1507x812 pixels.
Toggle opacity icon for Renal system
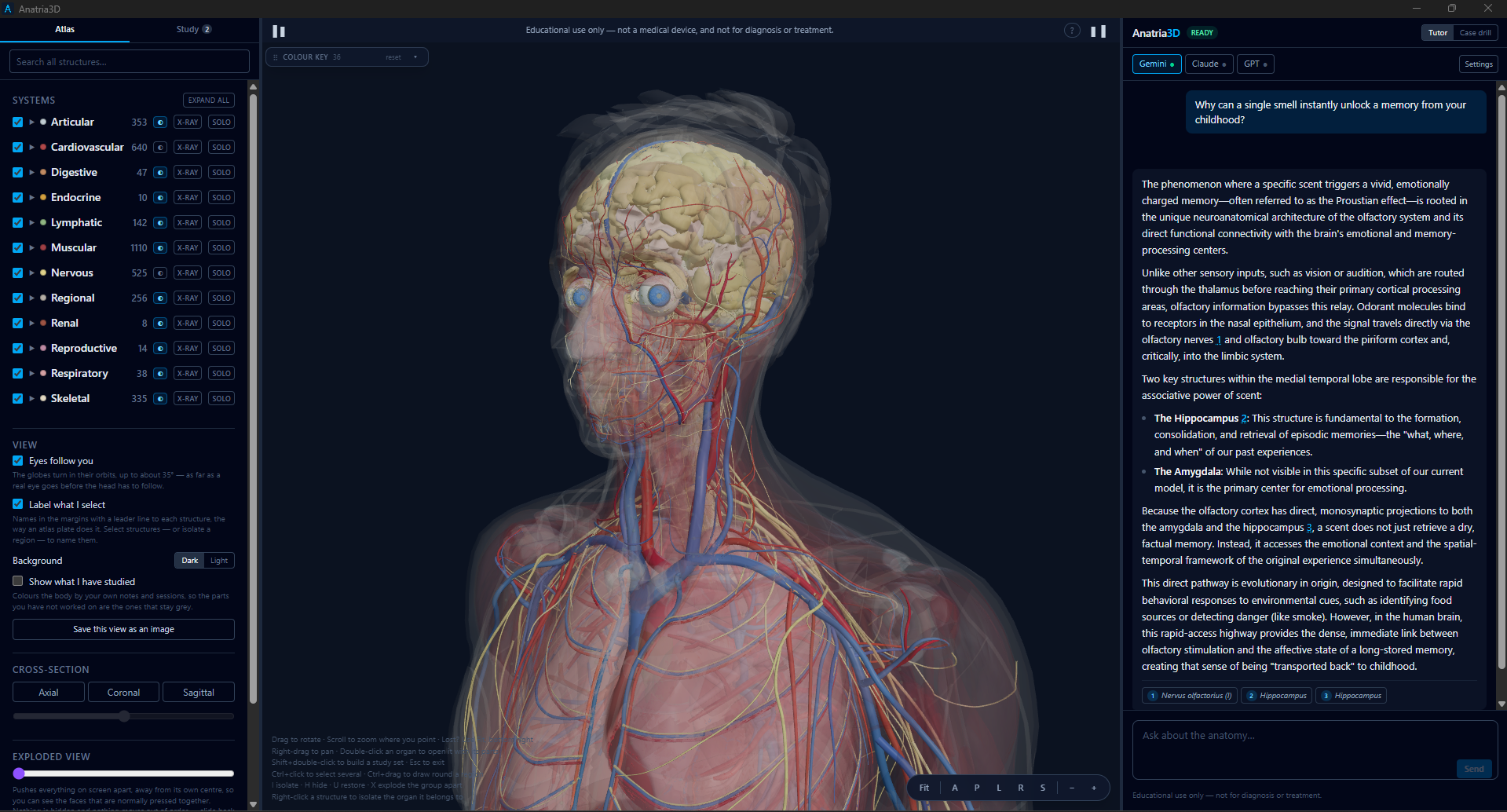[x=160, y=324]
